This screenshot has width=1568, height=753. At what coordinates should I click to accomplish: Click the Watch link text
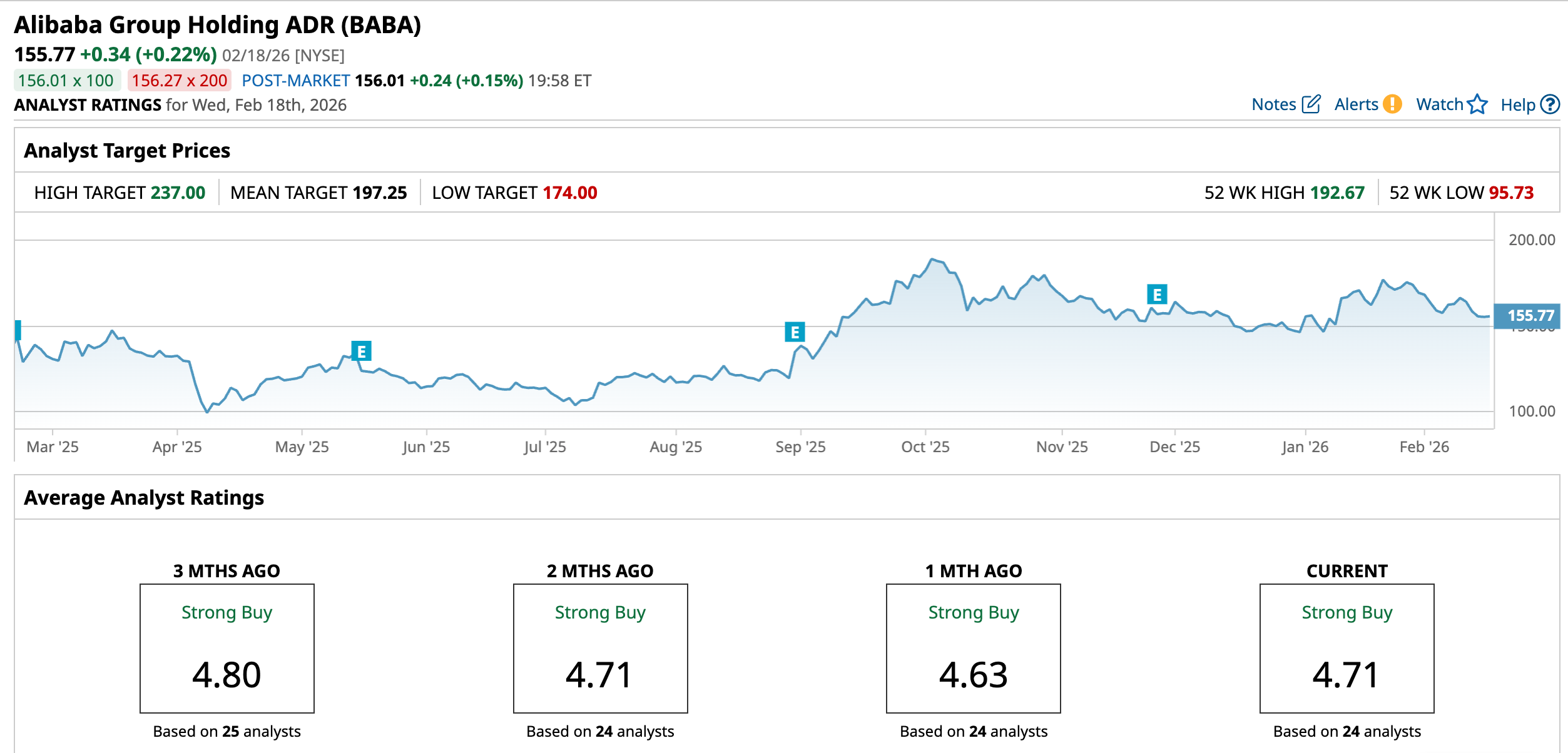tap(1439, 104)
